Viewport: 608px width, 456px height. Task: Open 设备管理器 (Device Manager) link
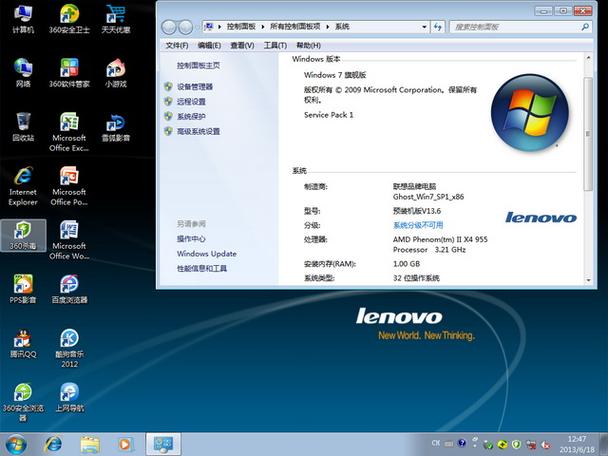tap(194, 87)
